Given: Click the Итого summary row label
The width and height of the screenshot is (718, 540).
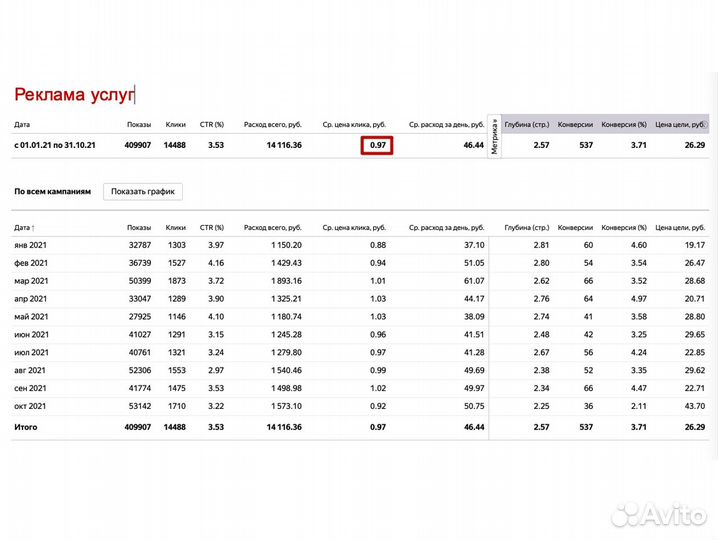Looking at the screenshot, I should tap(27, 427).
